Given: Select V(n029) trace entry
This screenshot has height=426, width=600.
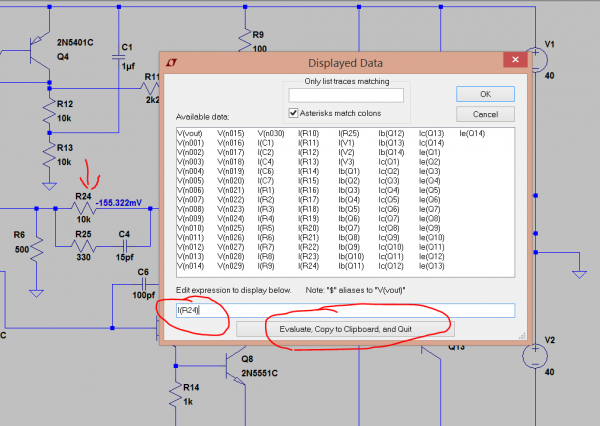Looking at the screenshot, I should point(230,266).
